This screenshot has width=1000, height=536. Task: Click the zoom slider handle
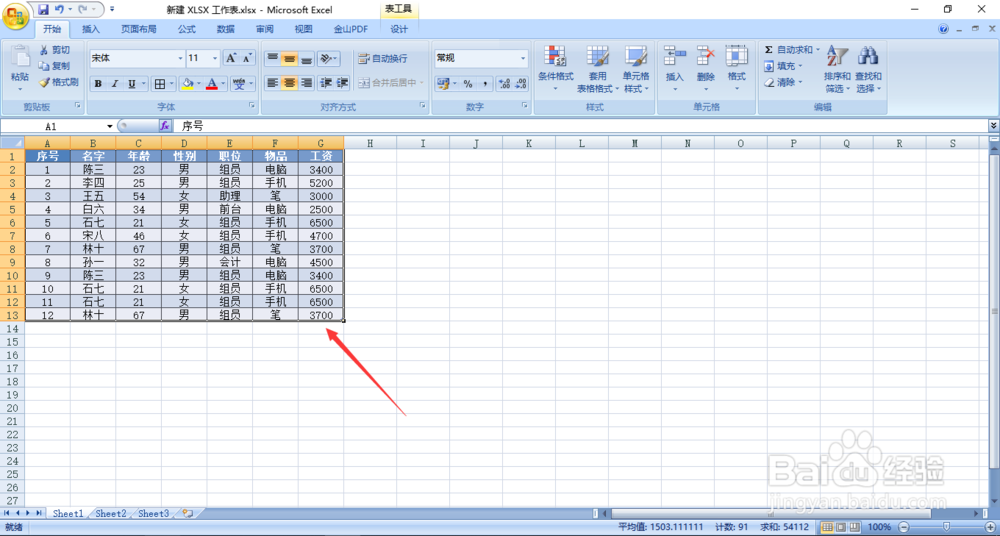(x=945, y=528)
